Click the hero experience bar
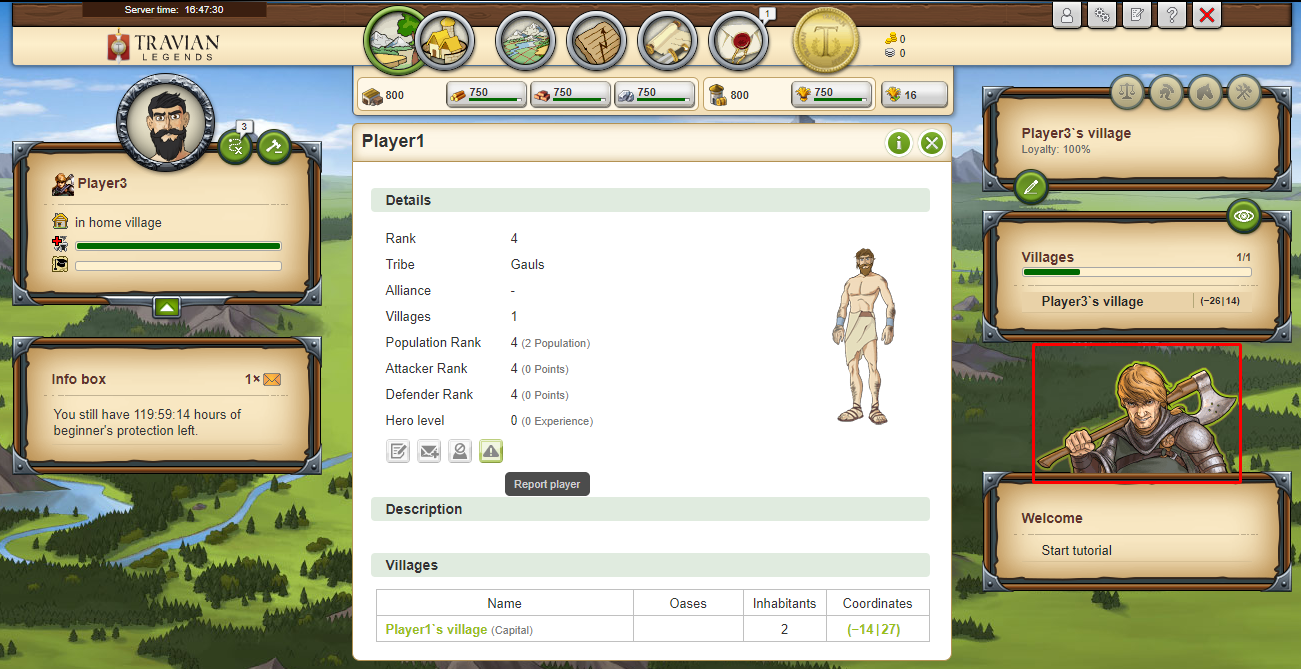Screen dimensions: 1301x669 178,266
